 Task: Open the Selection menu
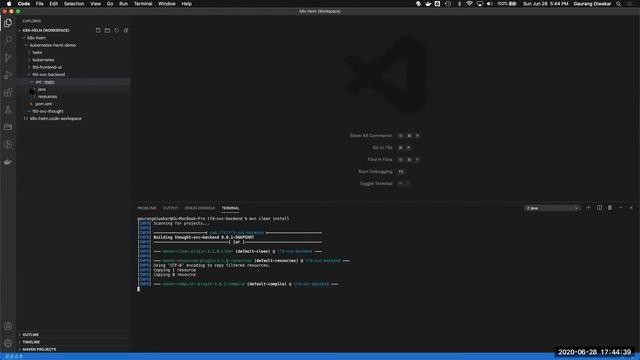74,4
